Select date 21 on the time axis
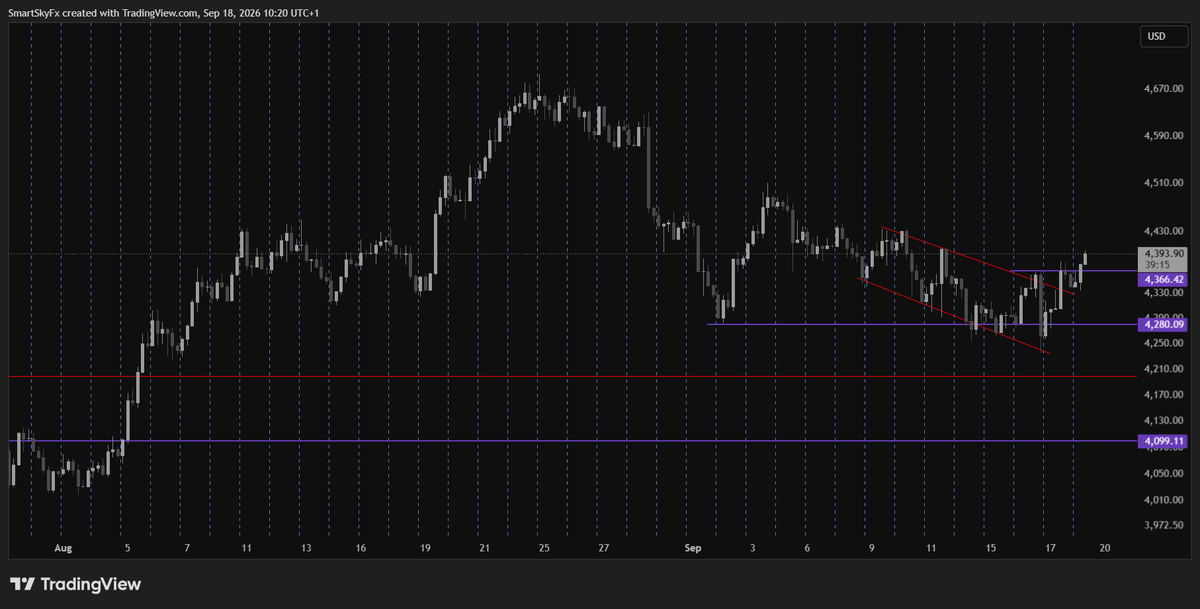1200x609 pixels. point(485,549)
